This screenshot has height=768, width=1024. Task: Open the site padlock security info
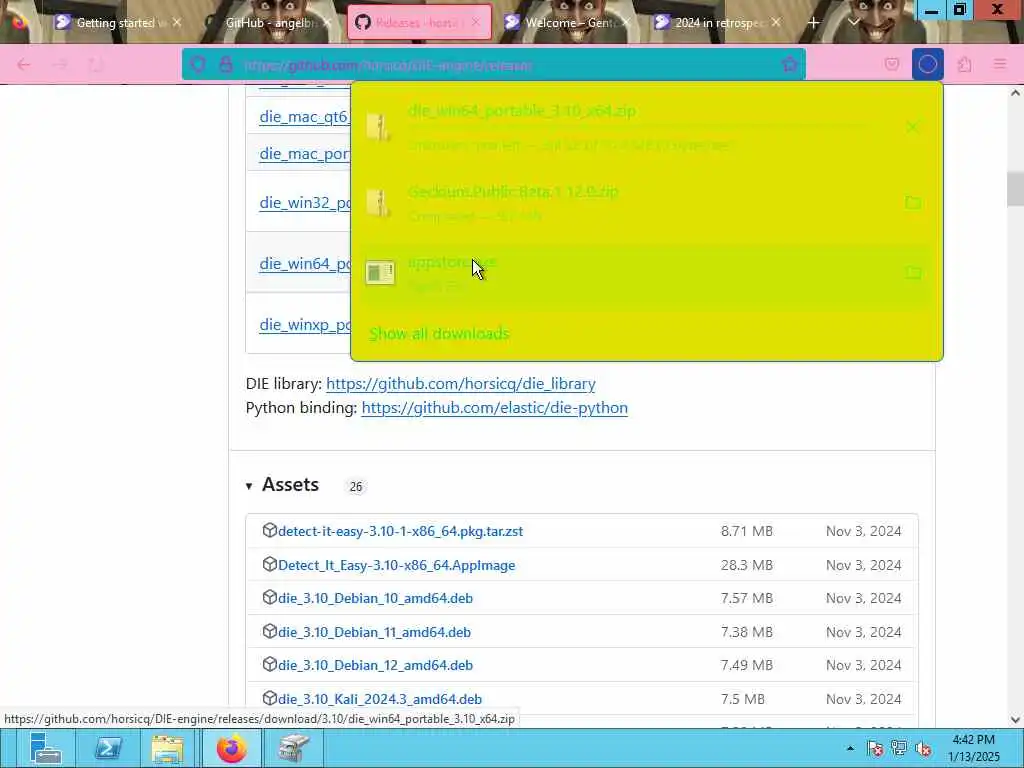[226, 65]
